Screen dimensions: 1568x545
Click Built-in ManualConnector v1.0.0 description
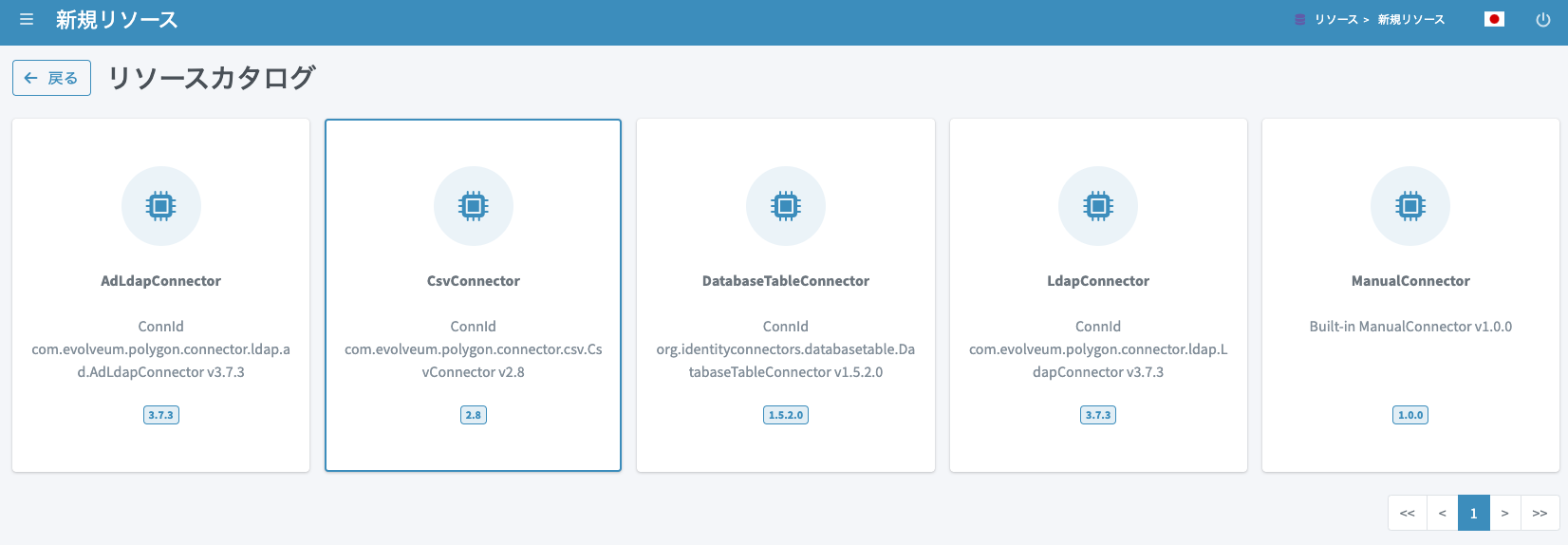pos(1410,327)
